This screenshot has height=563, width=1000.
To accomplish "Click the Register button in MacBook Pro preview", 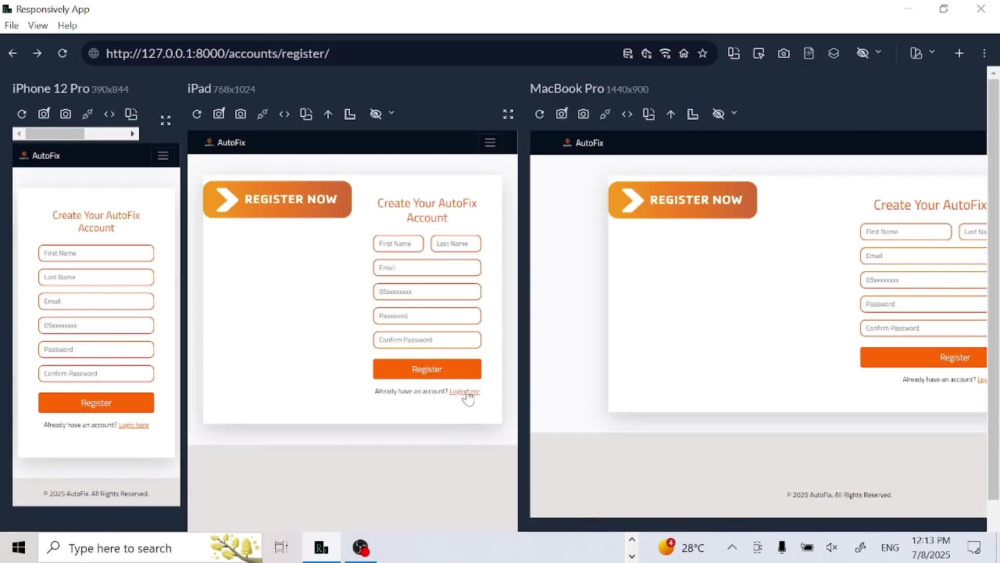I will 923,358.
